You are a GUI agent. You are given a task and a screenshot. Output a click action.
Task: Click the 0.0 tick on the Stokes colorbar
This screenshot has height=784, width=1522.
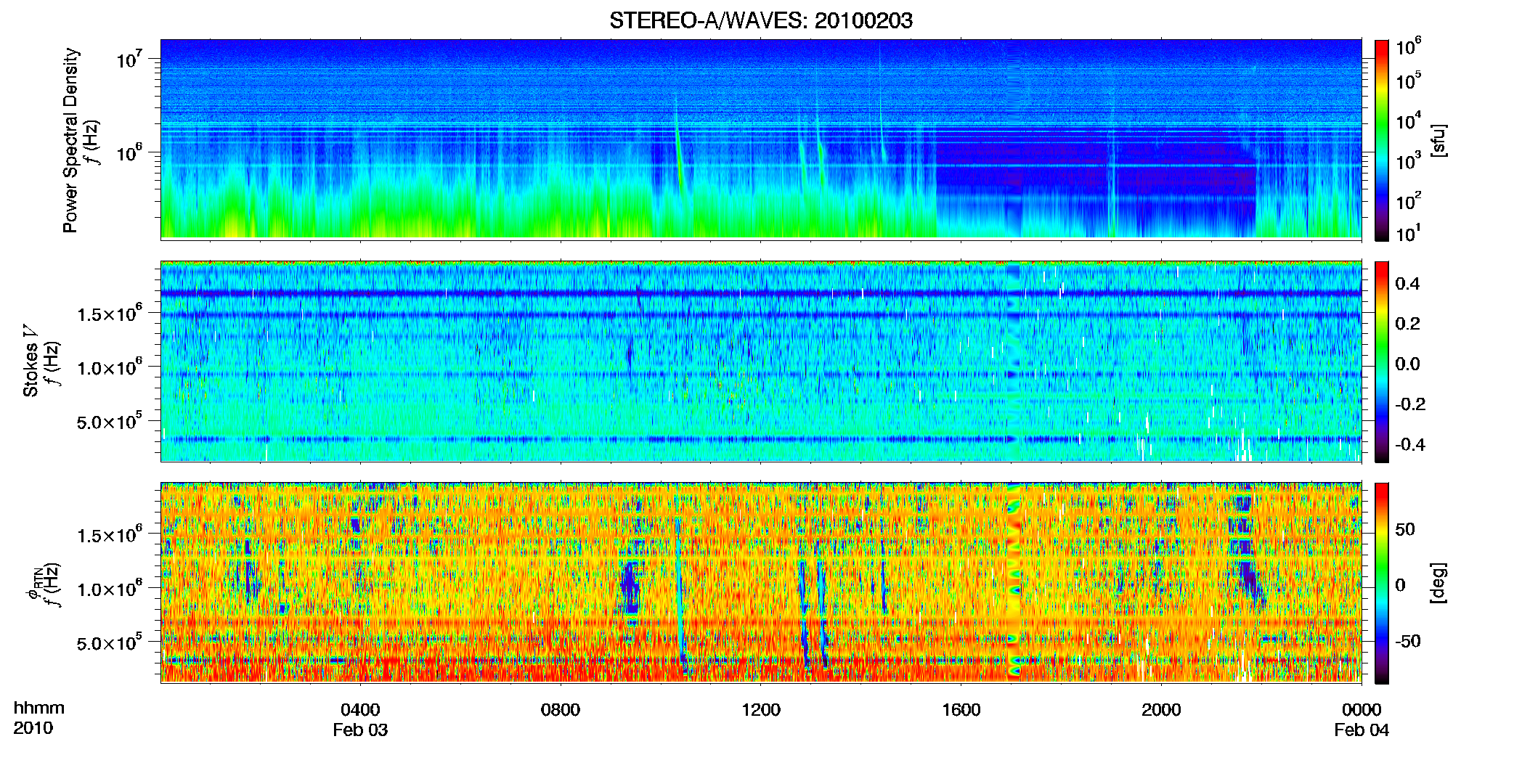point(1407,364)
